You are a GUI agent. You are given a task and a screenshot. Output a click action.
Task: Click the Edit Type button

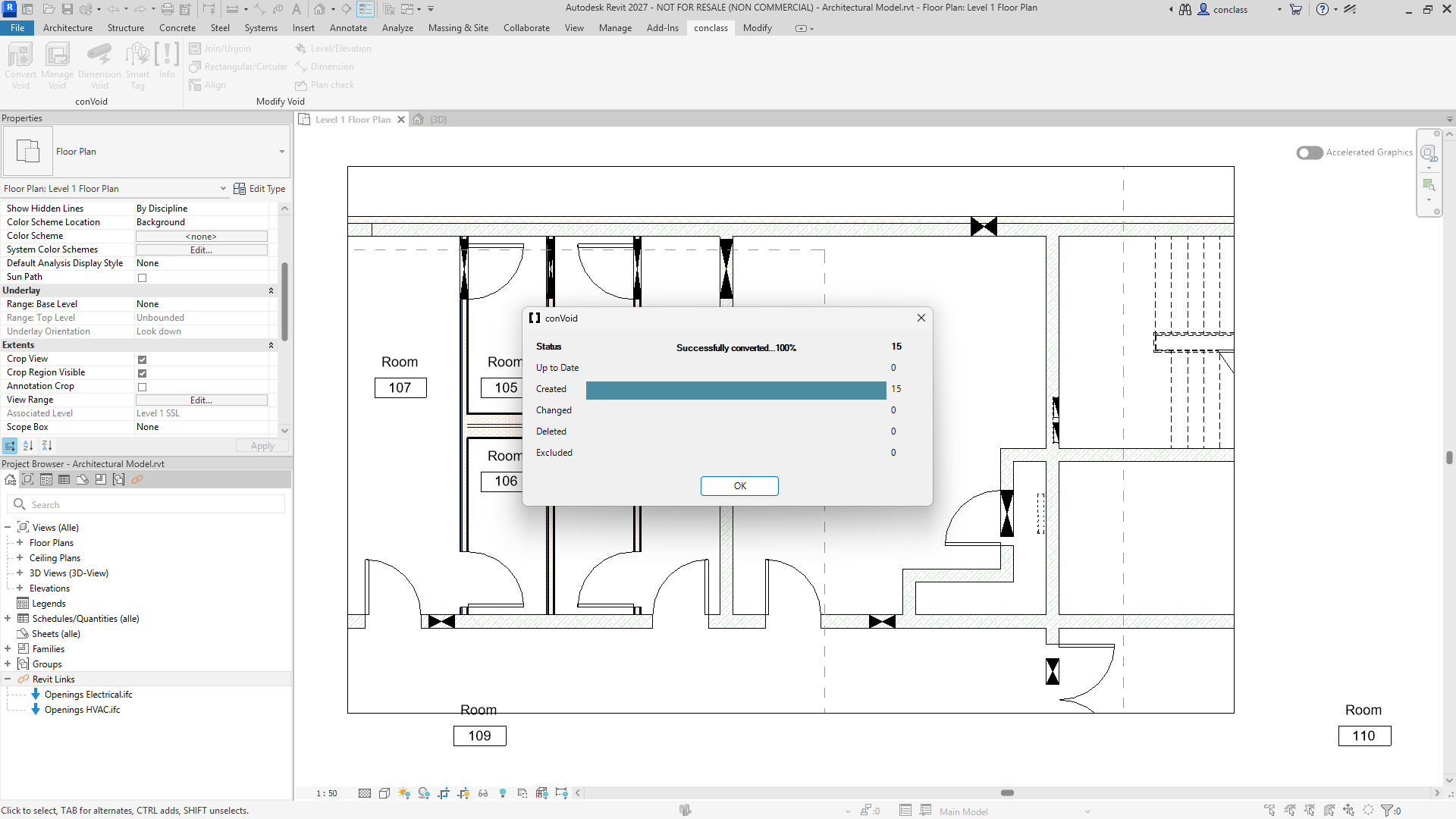259,189
